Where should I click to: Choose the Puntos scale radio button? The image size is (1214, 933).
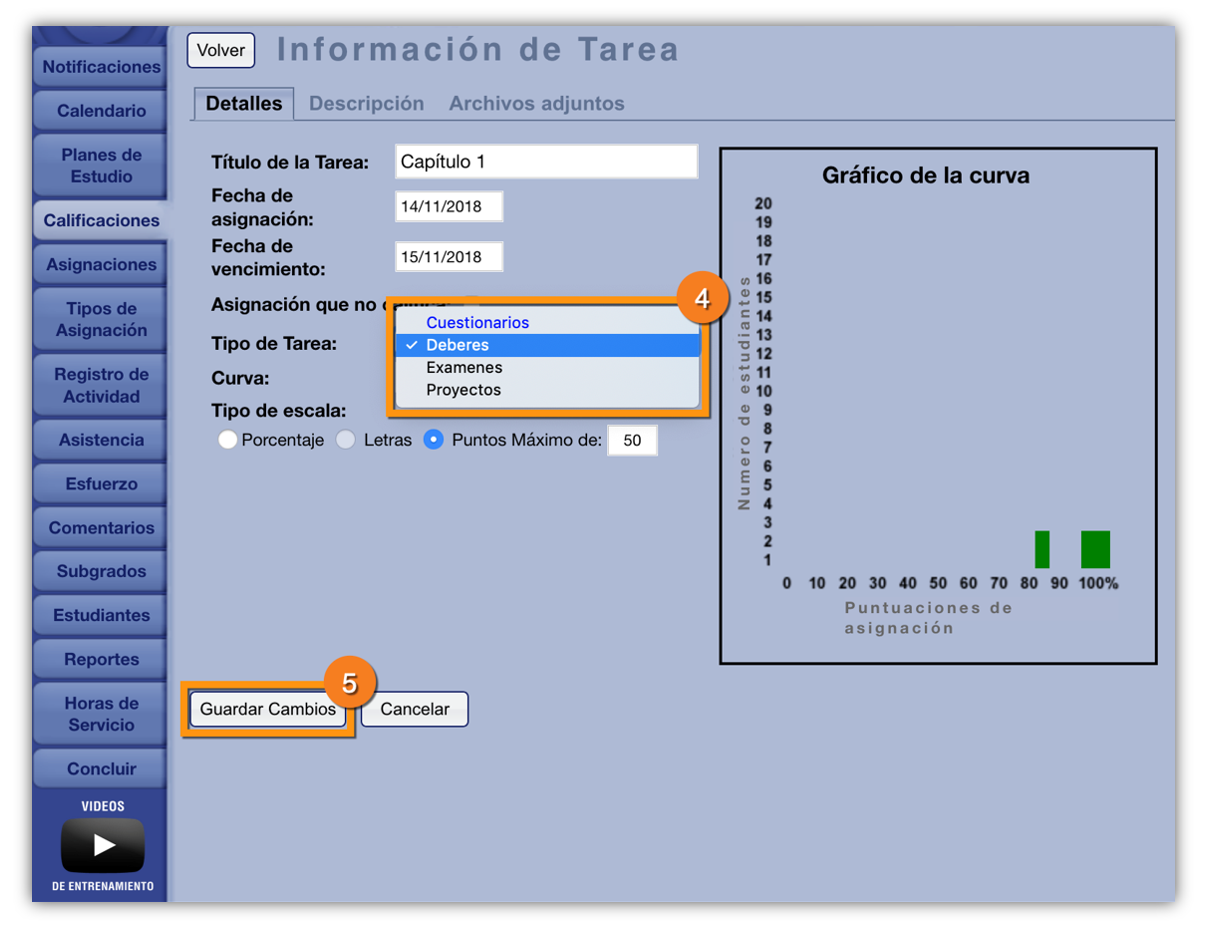pos(433,440)
